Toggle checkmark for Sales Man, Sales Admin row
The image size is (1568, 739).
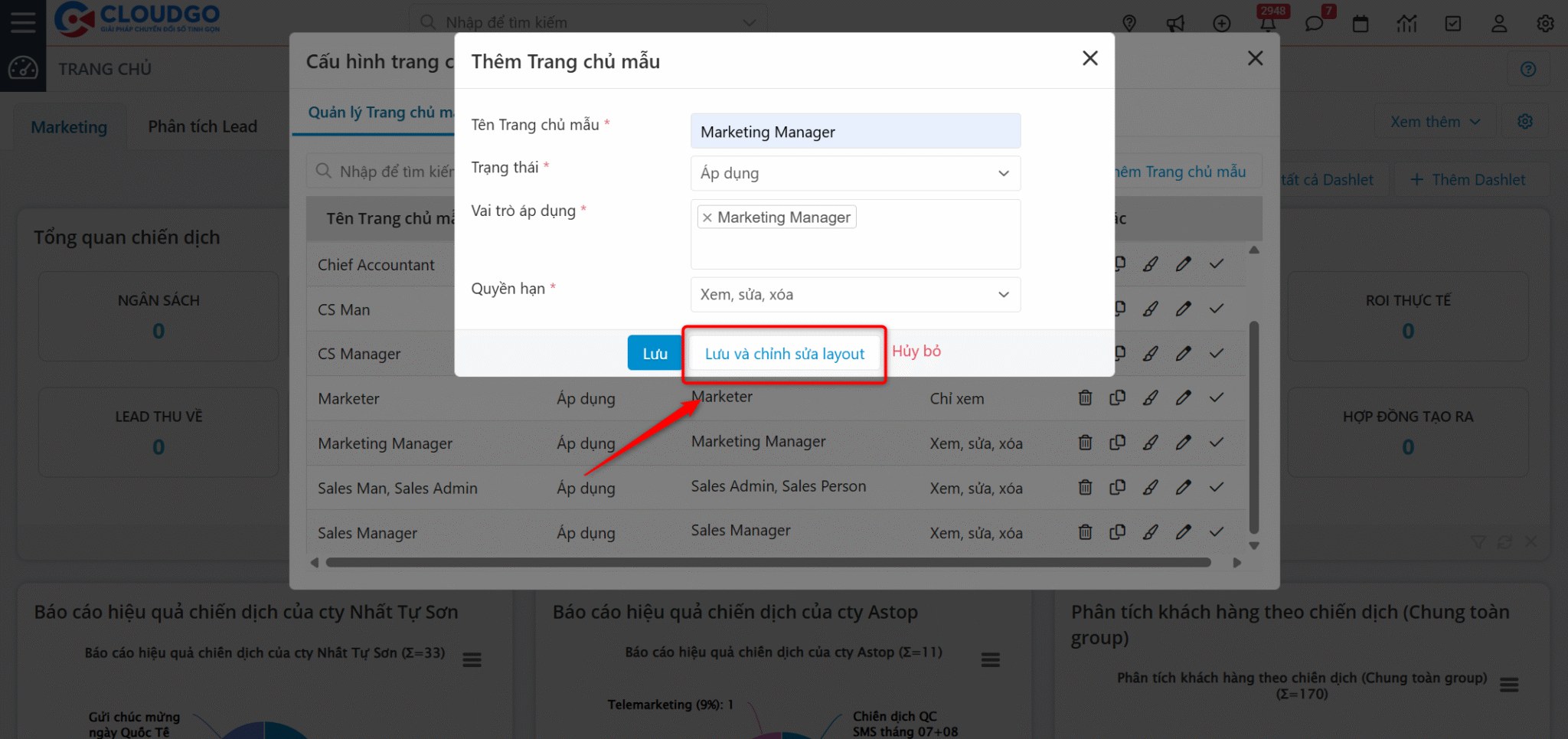[1217, 488]
